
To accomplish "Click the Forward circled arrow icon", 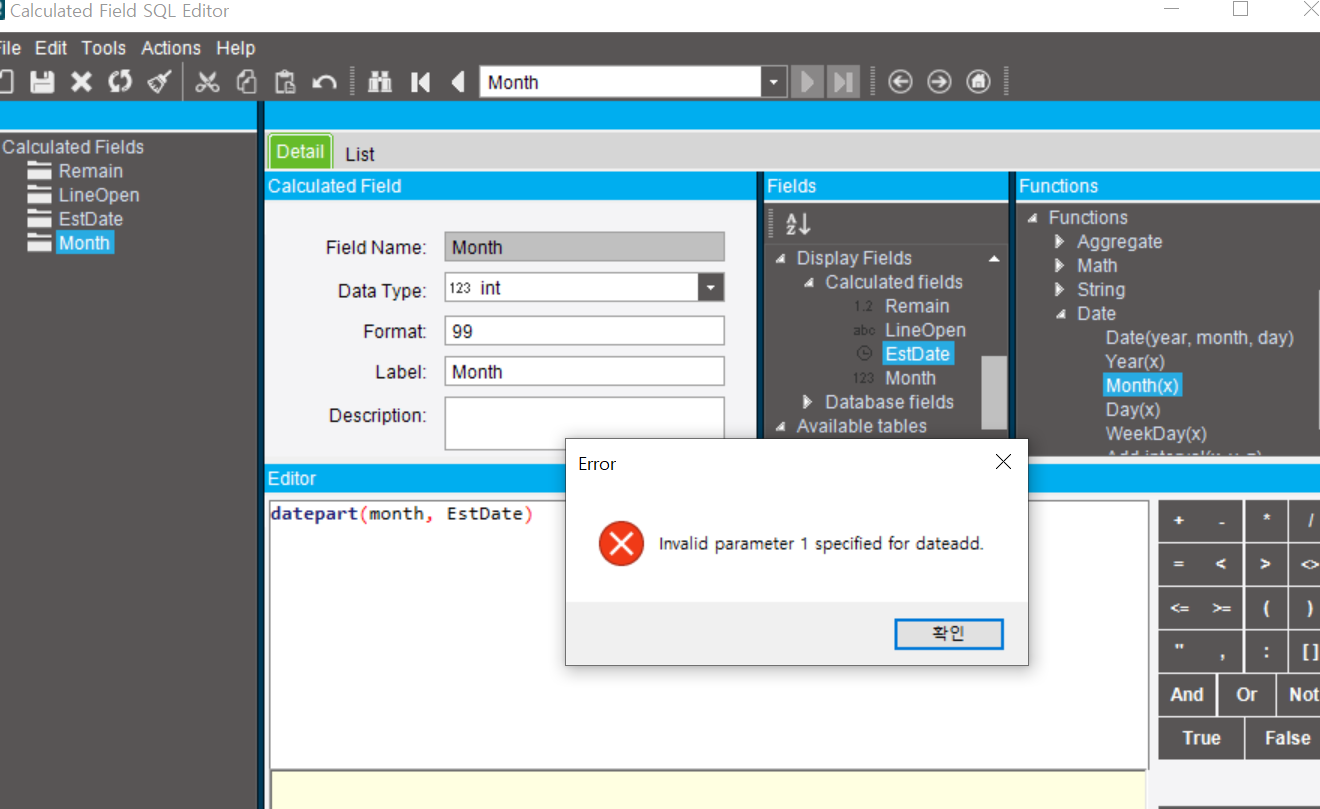I will [x=939, y=82].
